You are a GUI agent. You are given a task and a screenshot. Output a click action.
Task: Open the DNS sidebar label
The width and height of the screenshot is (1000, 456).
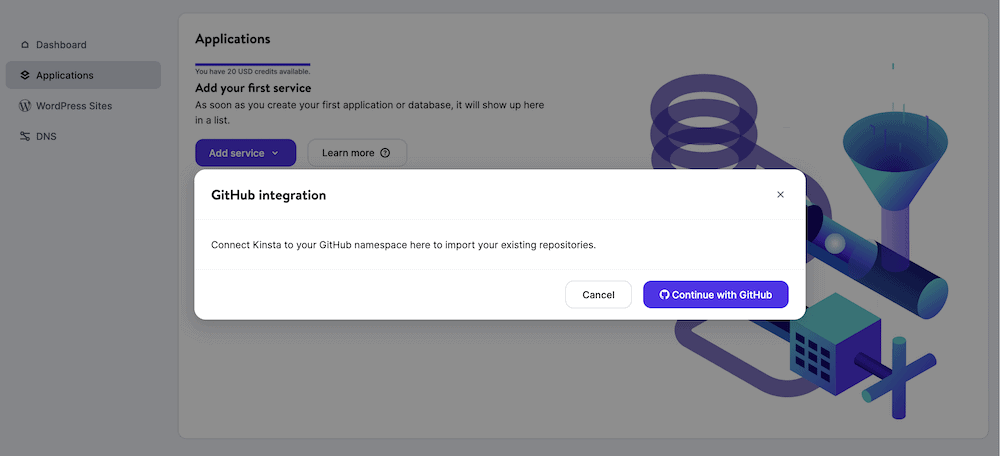pyautogui.click(x=46, y=136)
